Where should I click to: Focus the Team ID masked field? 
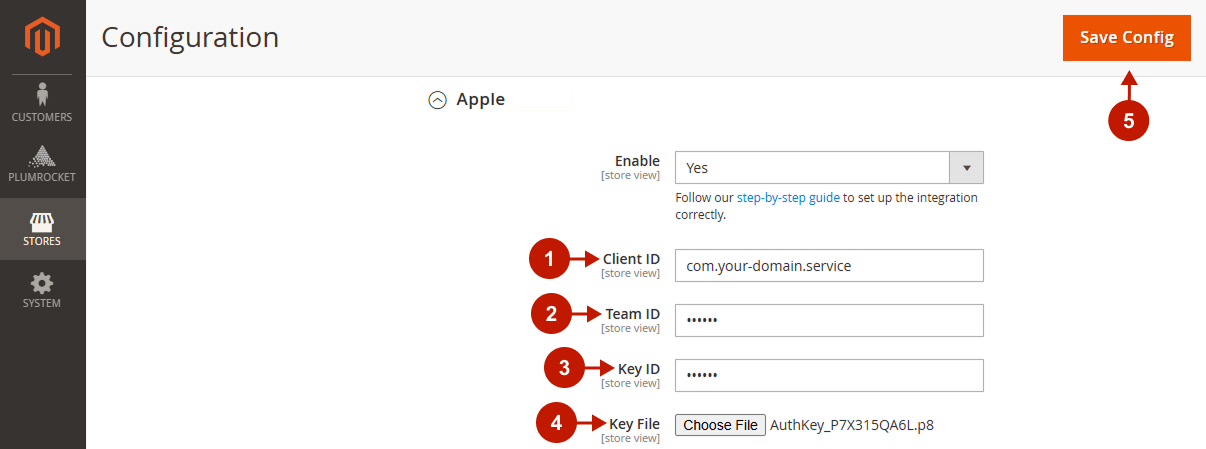point(829,321)
